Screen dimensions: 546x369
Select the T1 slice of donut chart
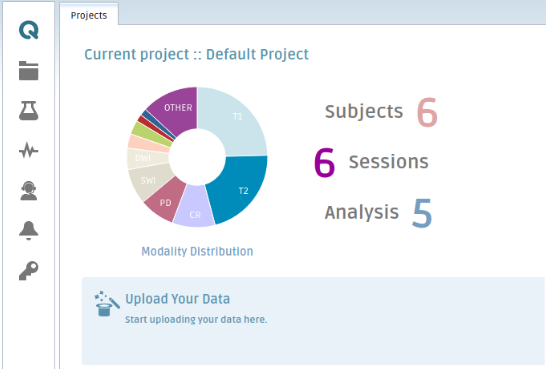pyautogui.click(x=237, y=116)
